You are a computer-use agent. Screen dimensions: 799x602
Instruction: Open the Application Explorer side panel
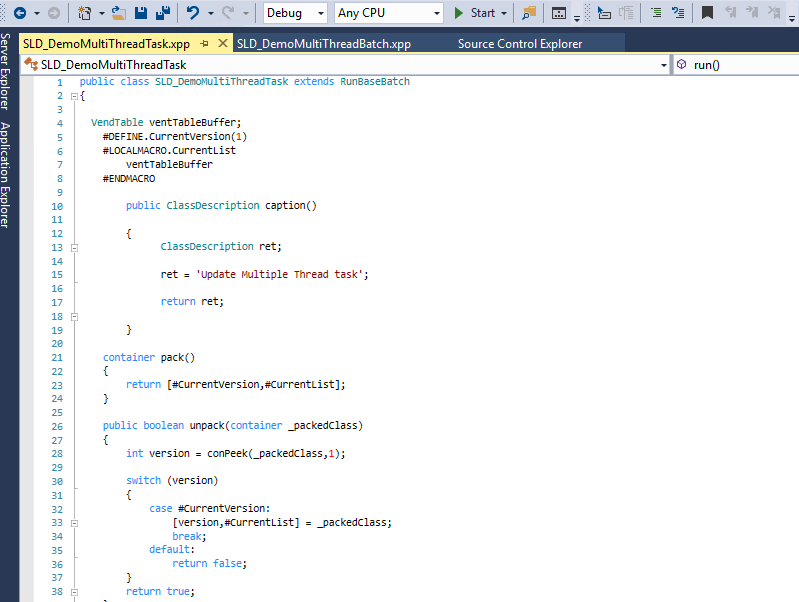(5, 175)
